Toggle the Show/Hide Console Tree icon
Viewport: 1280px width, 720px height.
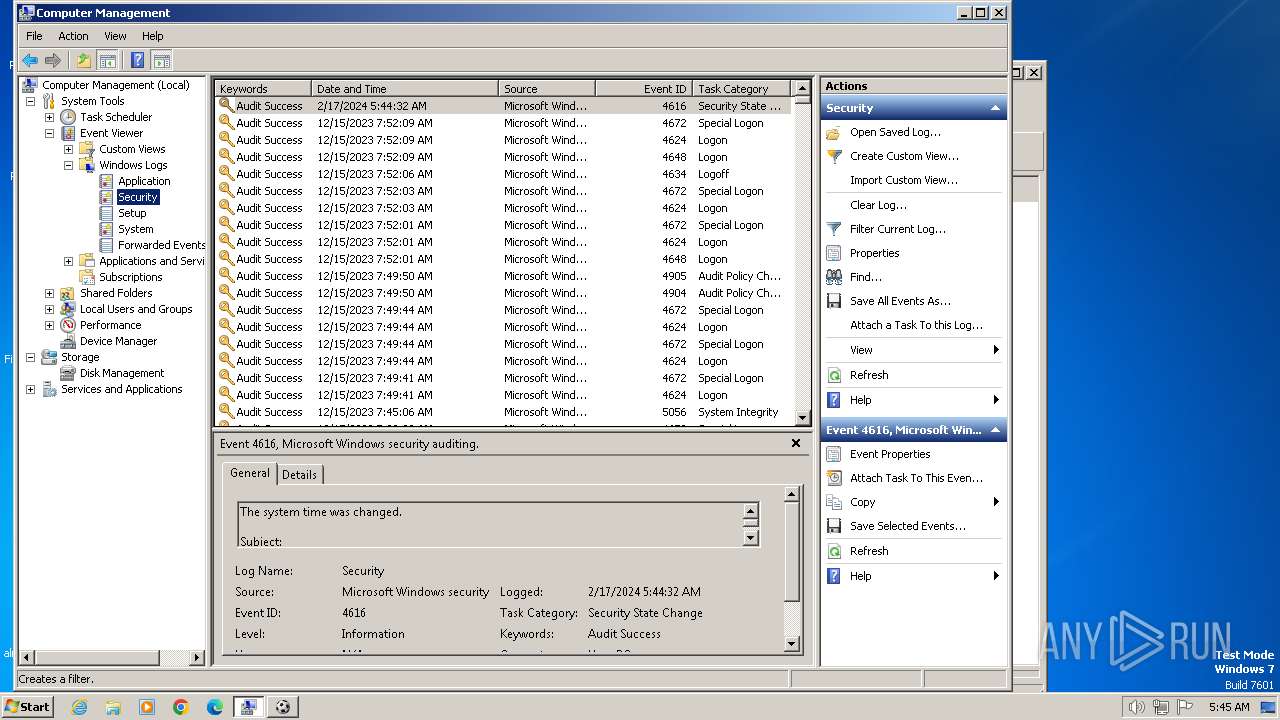(x=107, y=60)
